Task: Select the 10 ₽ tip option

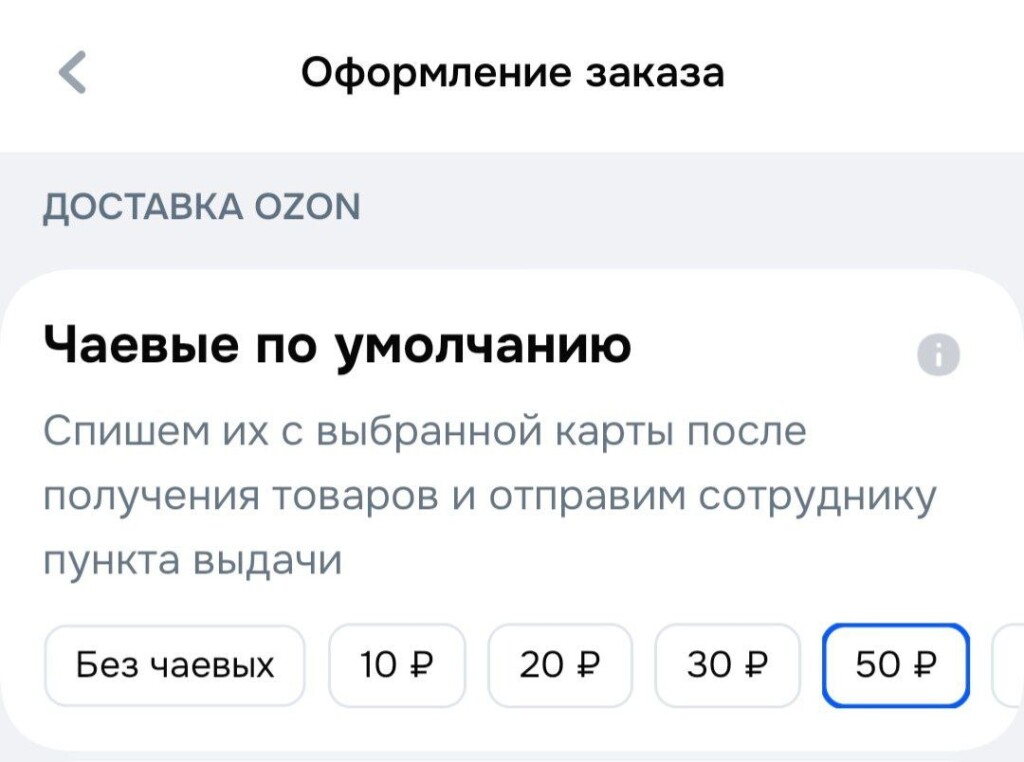Action: (396, 664)
